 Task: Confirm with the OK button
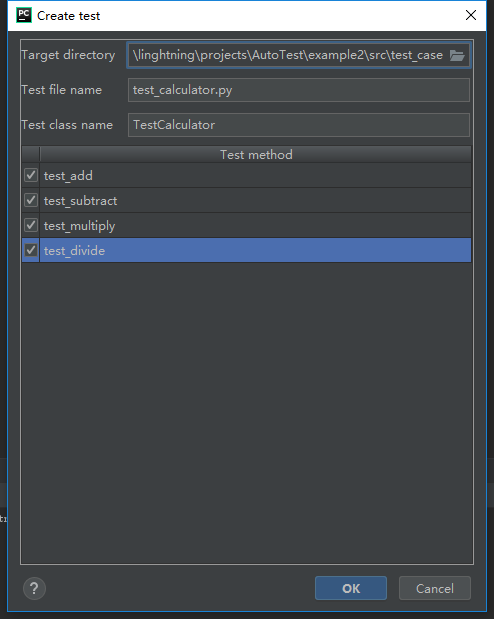coord(351,588)
